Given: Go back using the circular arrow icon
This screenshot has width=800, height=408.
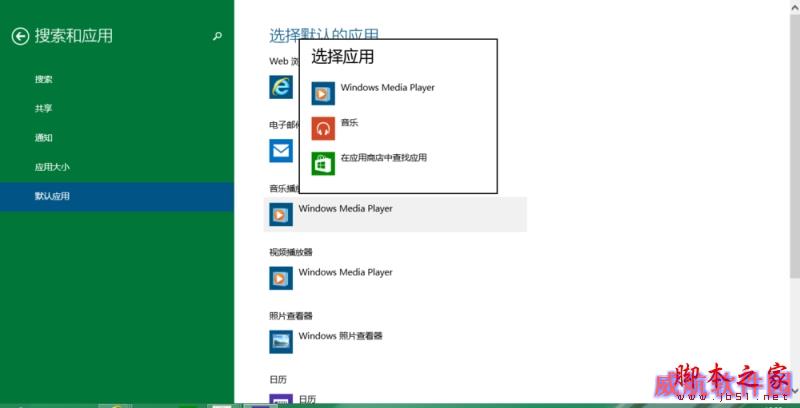Looking at the screenshot, I should click(20, 36).
